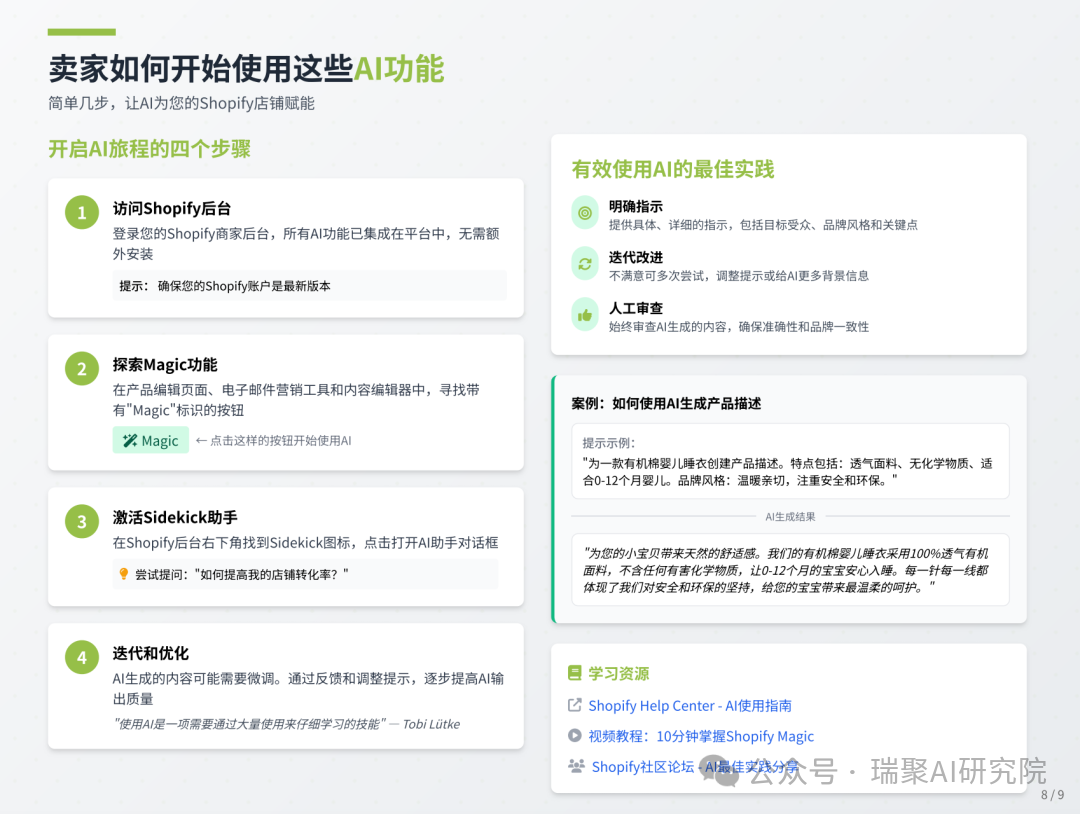Click the step title 访问Shopify后台
This screenshot has width=1080, height=814.
[x=172, y=209]
